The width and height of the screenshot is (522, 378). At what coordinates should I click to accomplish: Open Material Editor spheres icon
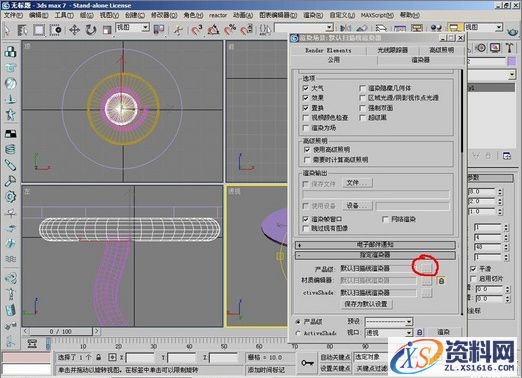click(436, 29)
